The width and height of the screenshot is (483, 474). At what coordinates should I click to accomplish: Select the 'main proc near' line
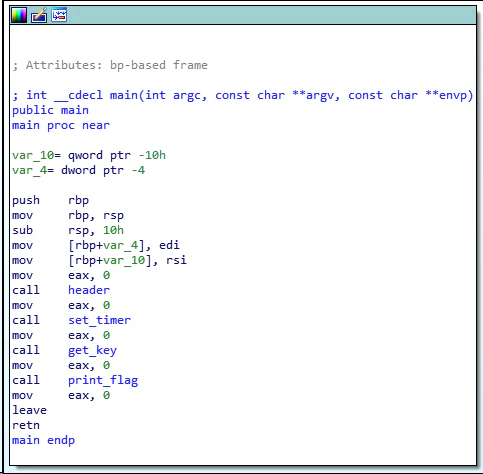click(61, 126)
